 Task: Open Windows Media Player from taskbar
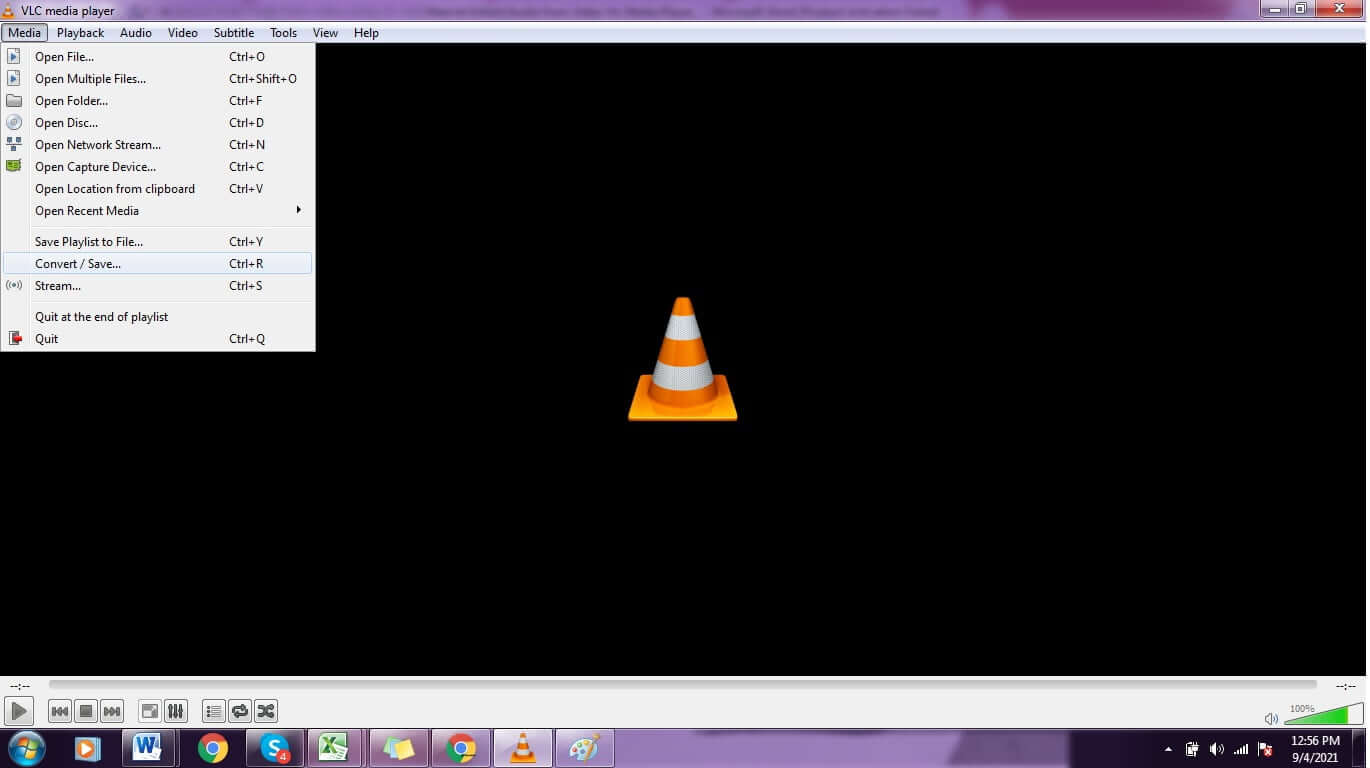point(88,748)
